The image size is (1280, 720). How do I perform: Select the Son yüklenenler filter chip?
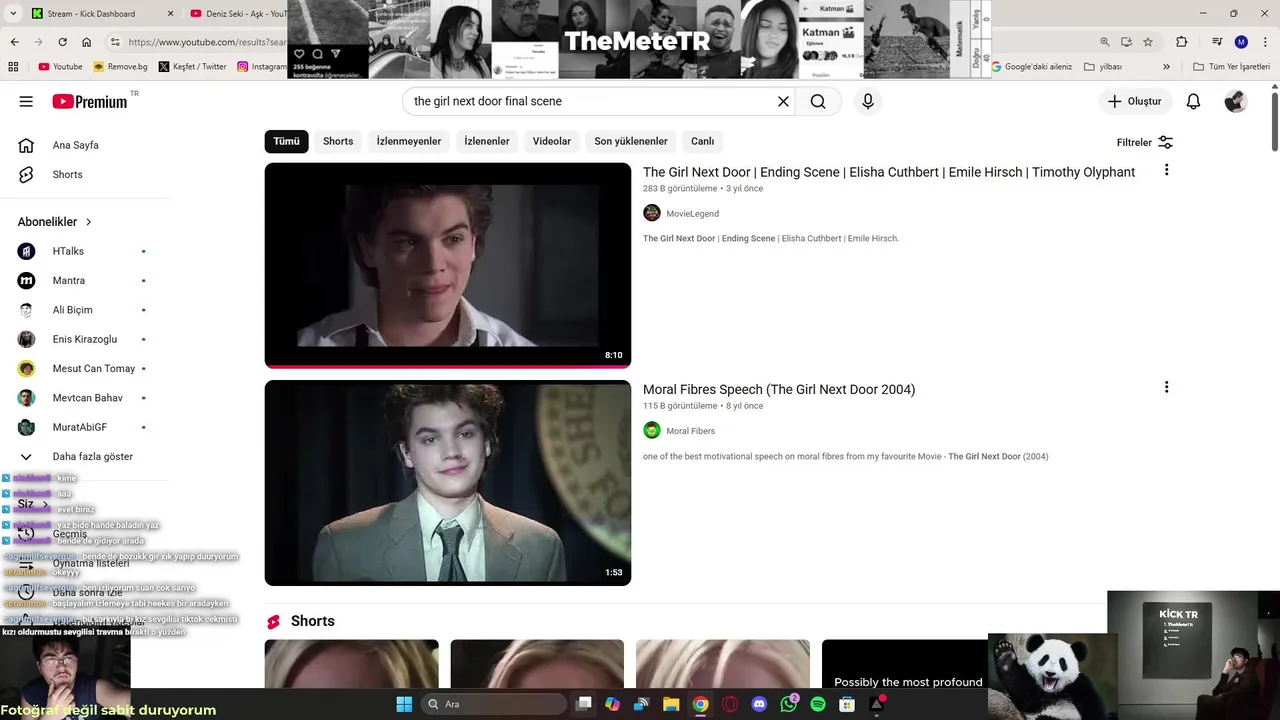[x=631, y=141]
